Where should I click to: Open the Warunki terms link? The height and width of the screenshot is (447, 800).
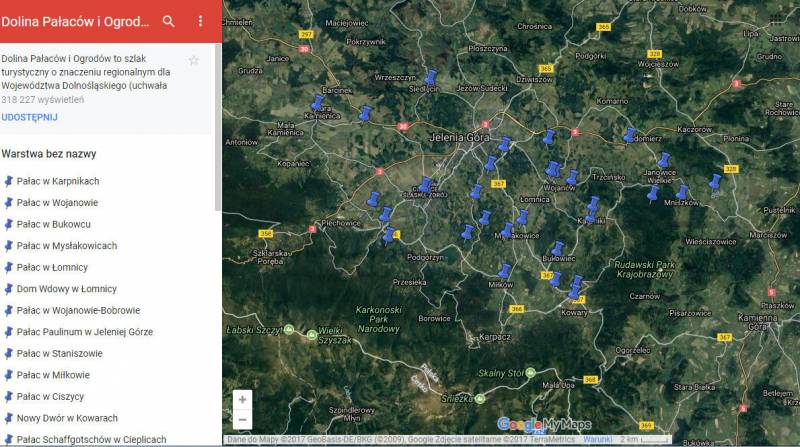597,439
